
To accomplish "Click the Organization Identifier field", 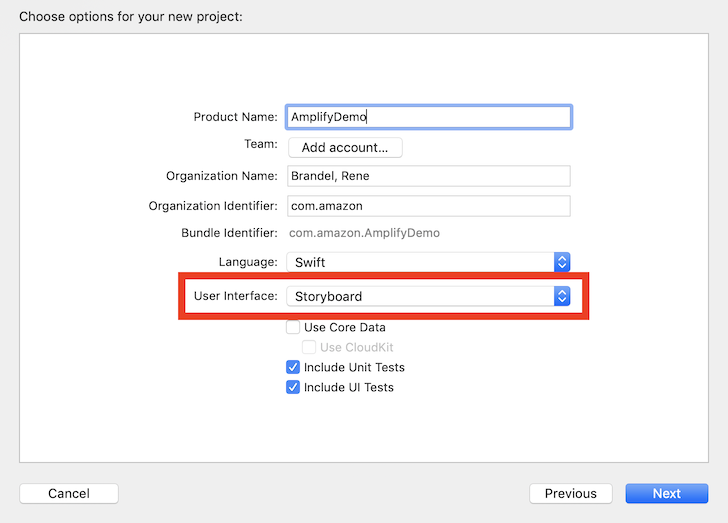I will pyautogui.click(x=429, y=206).
